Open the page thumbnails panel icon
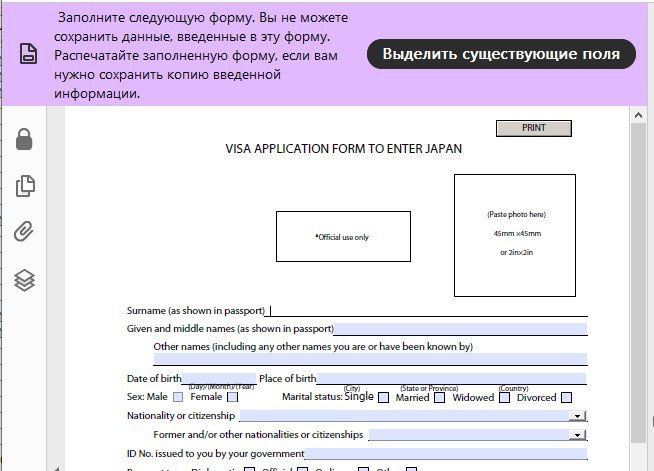The height and width of the screenshot is (471, 654). (25, 186)
